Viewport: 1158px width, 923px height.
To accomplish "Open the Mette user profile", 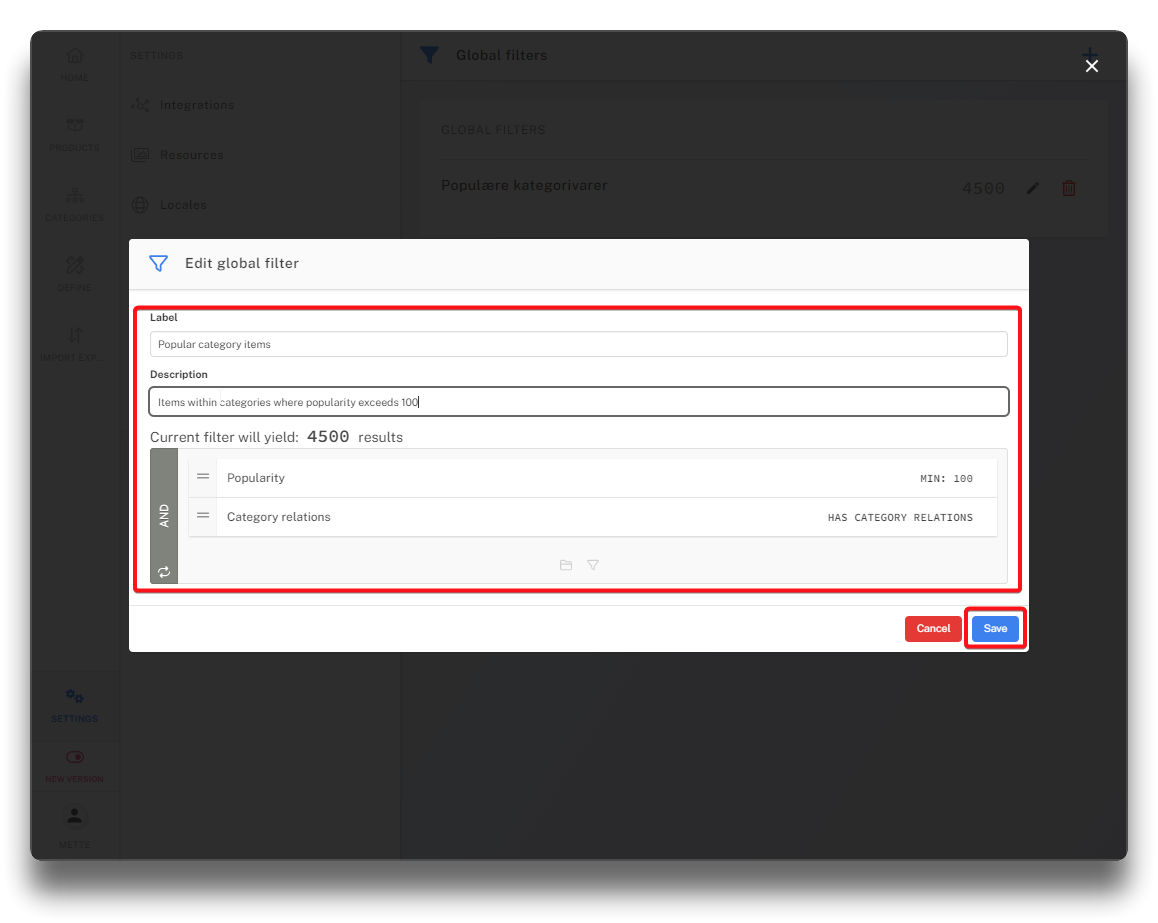I will pos(75,826).
